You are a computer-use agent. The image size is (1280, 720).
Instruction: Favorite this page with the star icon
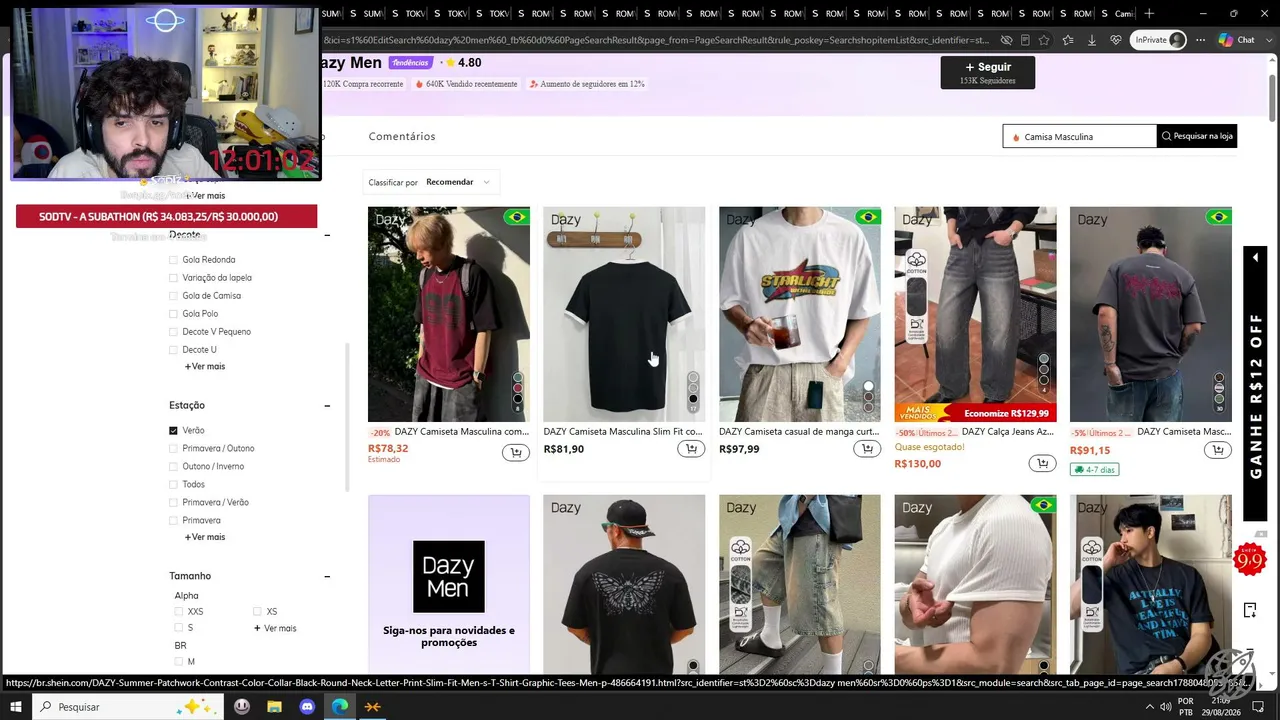pyautogui.click(x=1044, y=40)
